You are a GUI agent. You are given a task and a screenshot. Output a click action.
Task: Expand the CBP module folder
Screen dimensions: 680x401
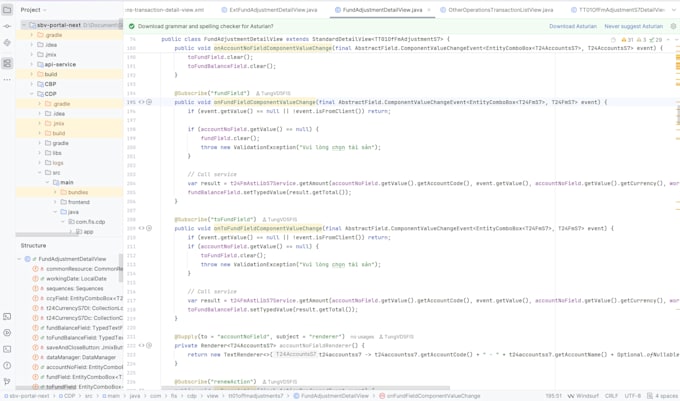click(32, 84)
